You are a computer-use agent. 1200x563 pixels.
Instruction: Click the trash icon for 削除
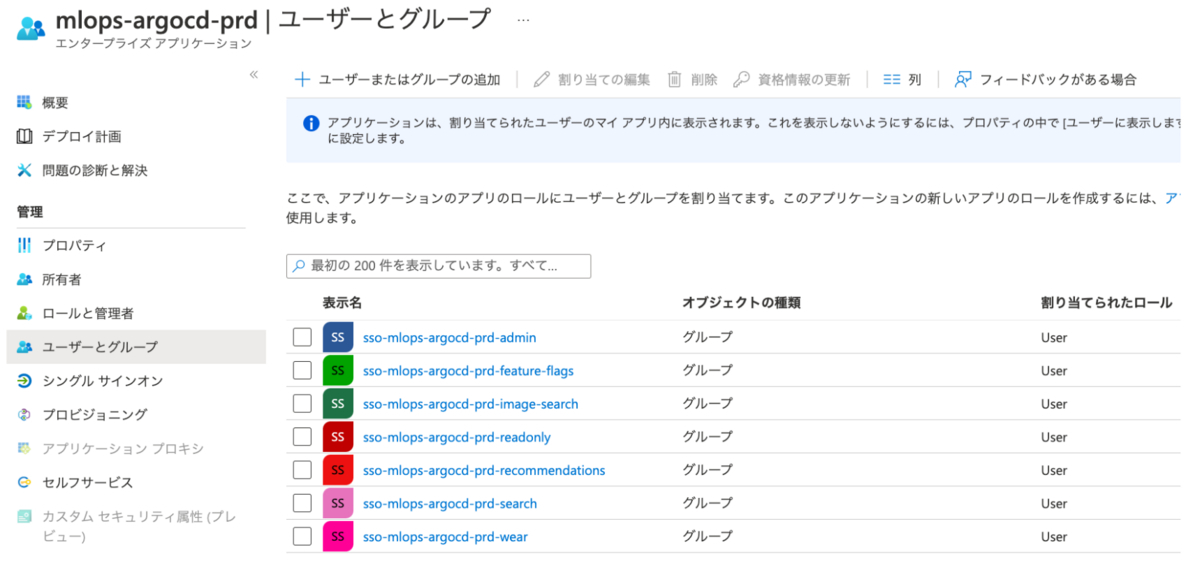pos(675,79)
